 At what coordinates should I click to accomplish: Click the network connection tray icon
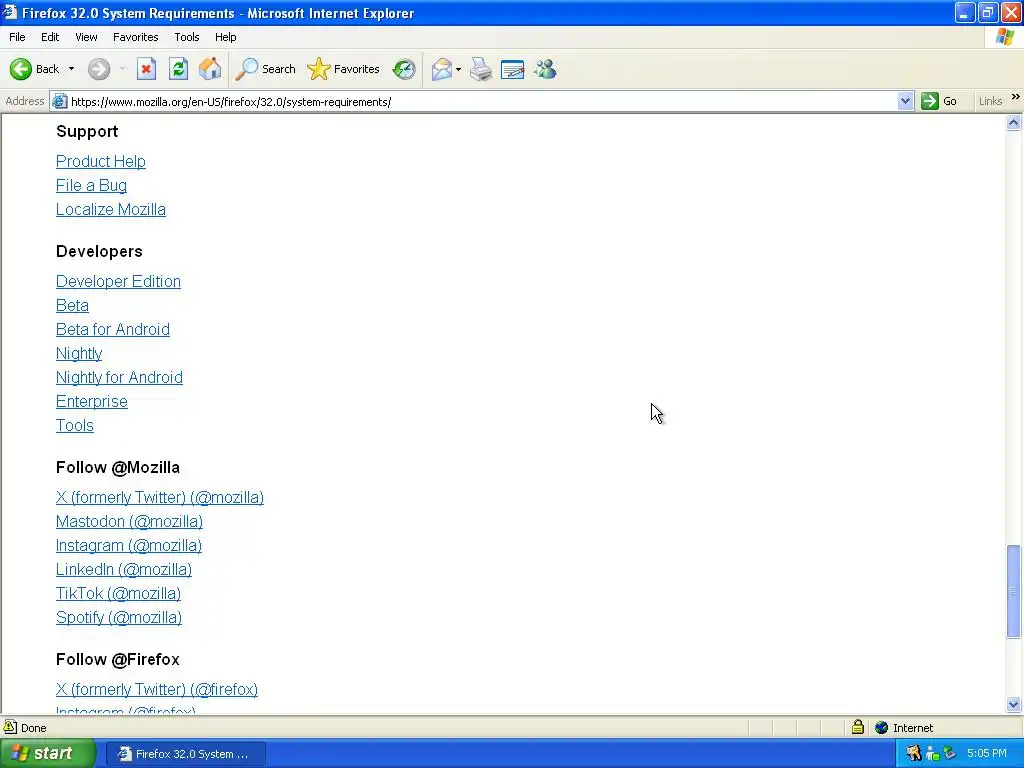933,754
